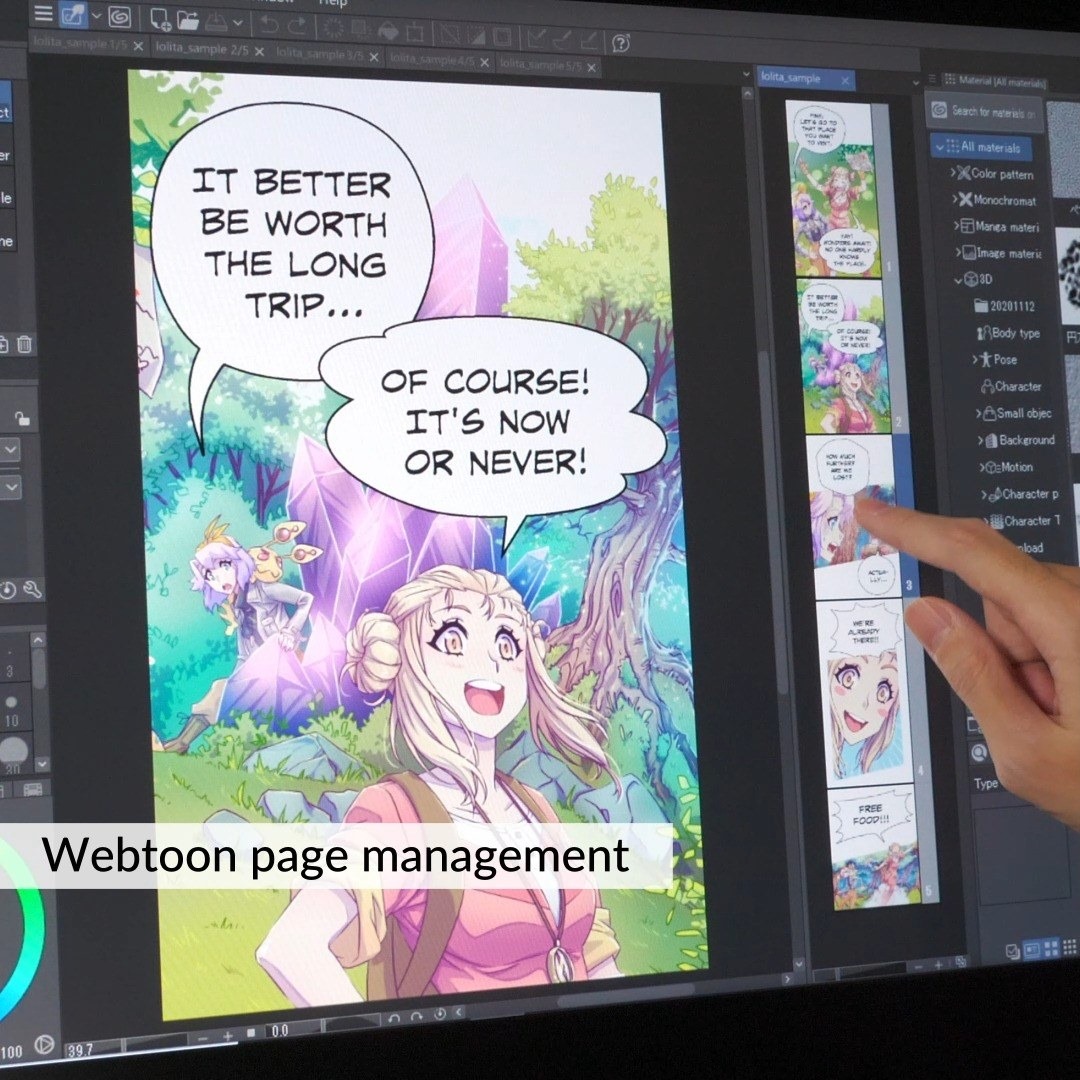Expand the Pose folder
This screenshot has height=1080, width=1080.
coord(975,359)
